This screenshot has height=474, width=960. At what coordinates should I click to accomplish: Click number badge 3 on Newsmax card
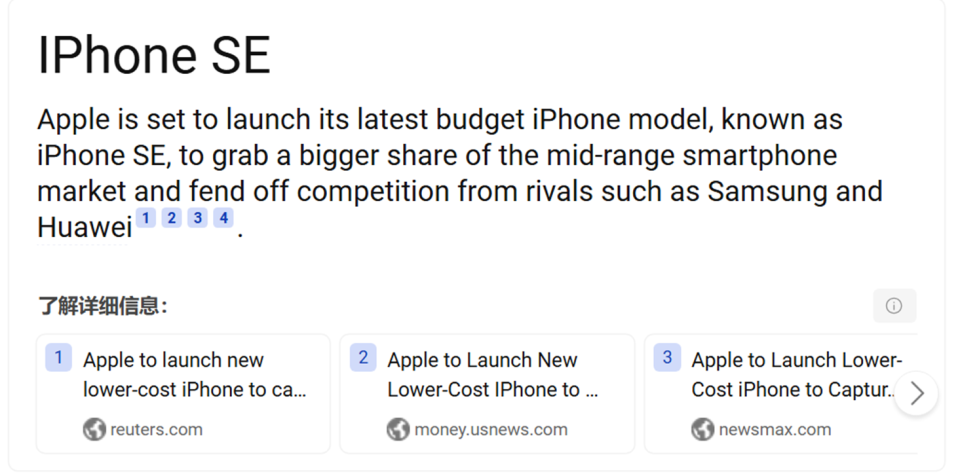coord(667,358)
